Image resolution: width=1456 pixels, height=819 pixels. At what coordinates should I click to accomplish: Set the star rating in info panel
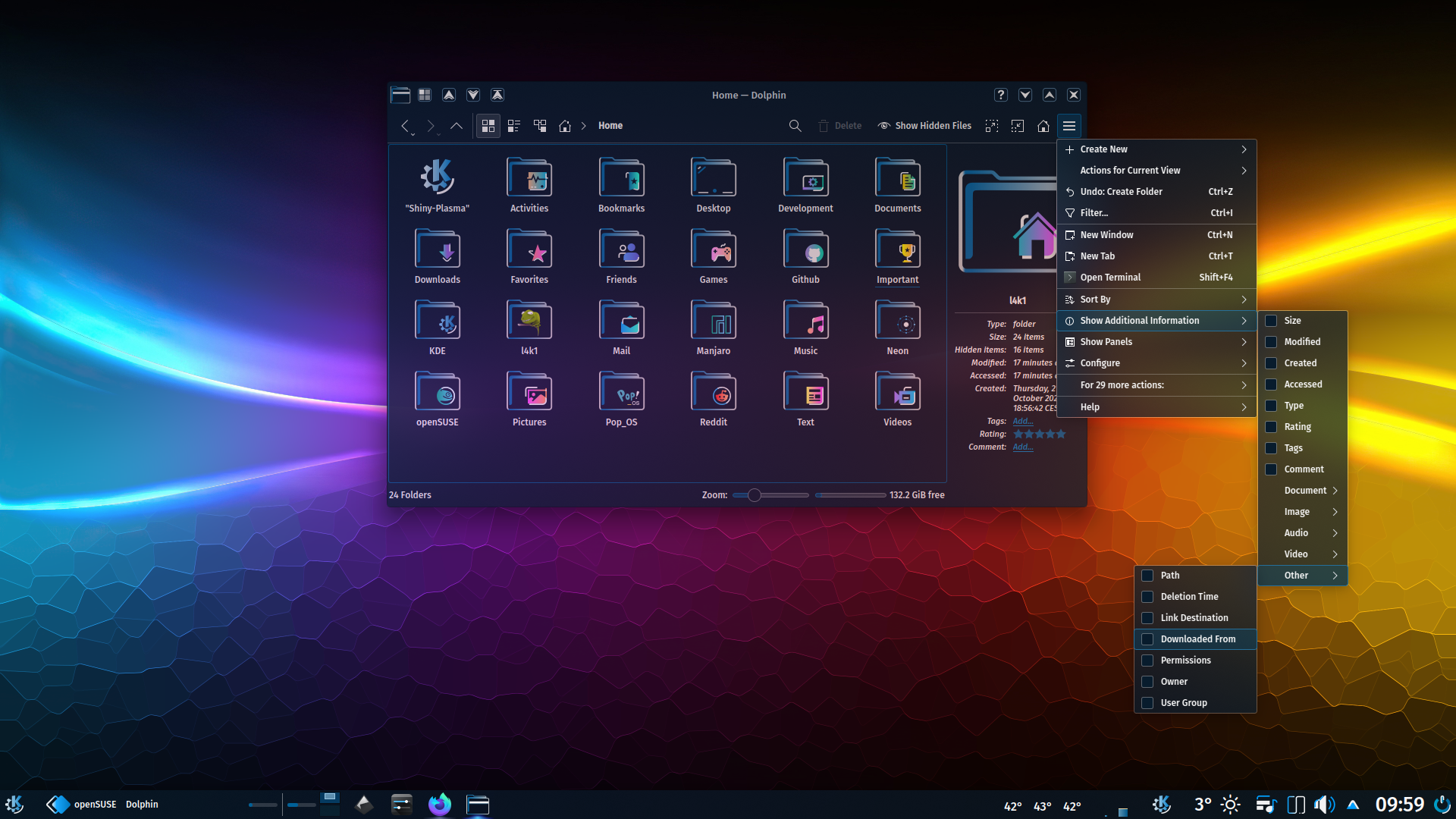(1040, 434)
